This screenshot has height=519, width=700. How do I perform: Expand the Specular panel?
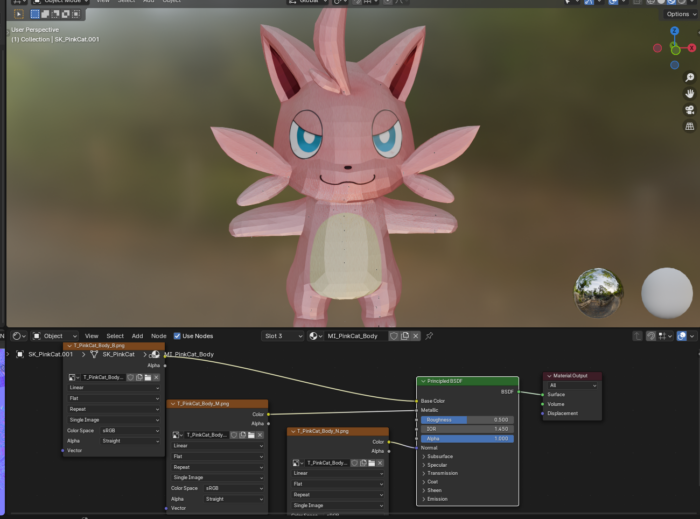434,465
